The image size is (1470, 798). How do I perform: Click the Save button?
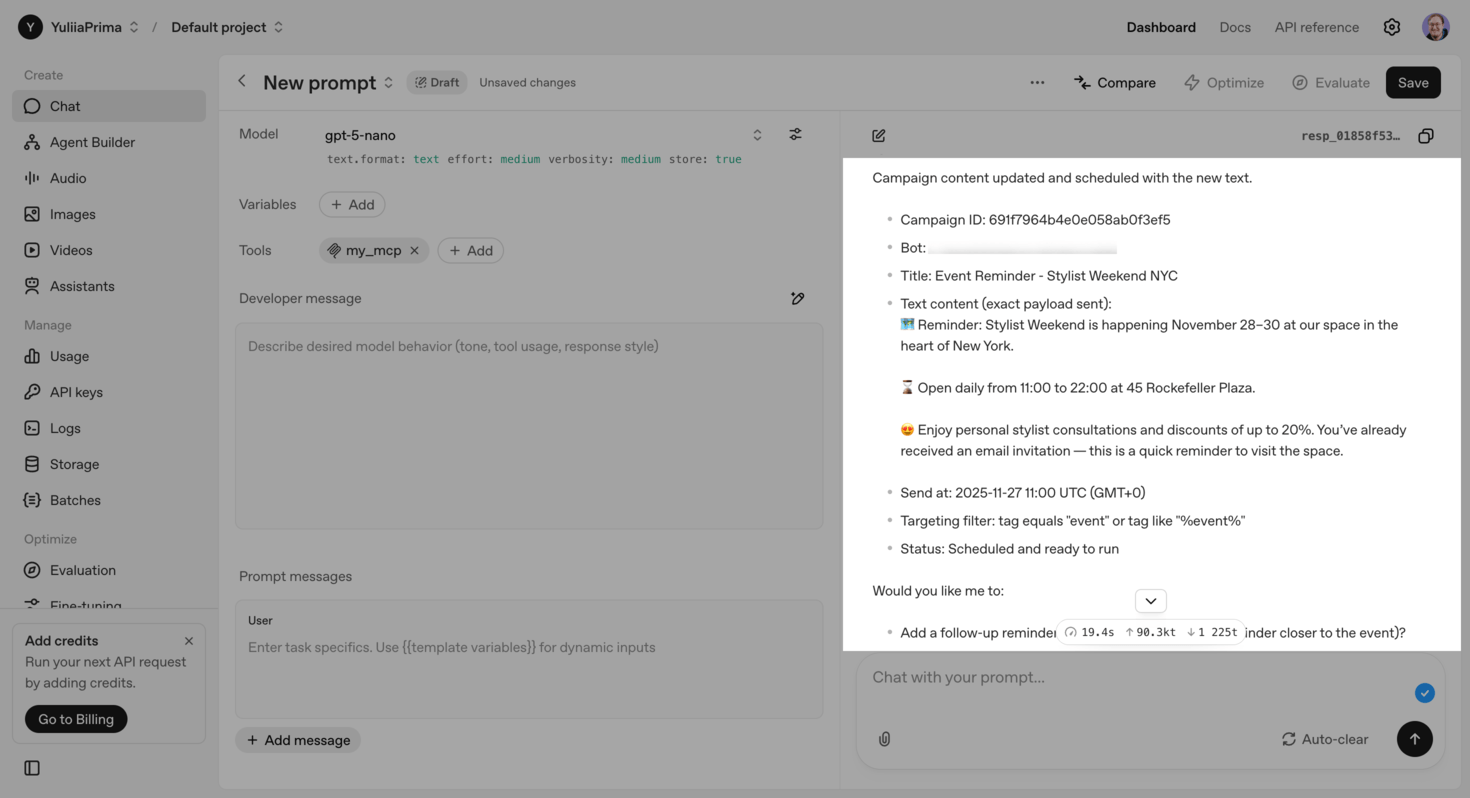tap(1412, 83)
